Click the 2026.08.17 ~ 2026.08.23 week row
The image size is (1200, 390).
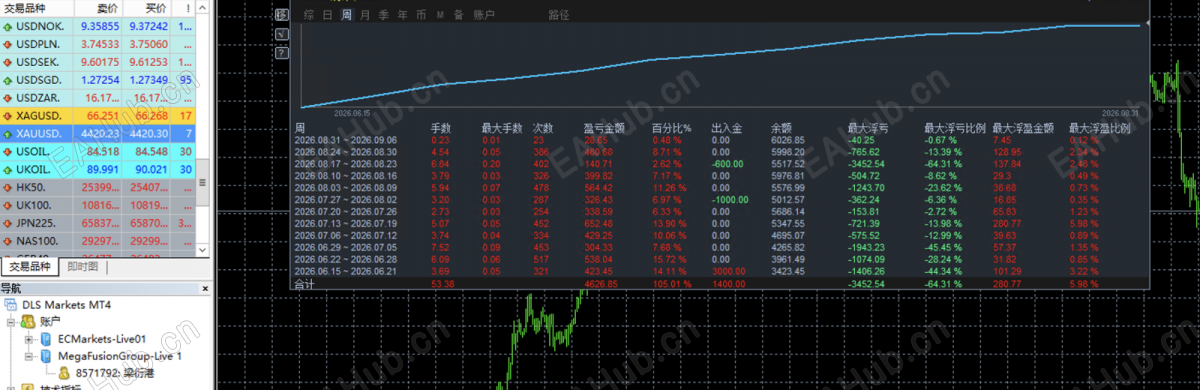tap(720, 163)
